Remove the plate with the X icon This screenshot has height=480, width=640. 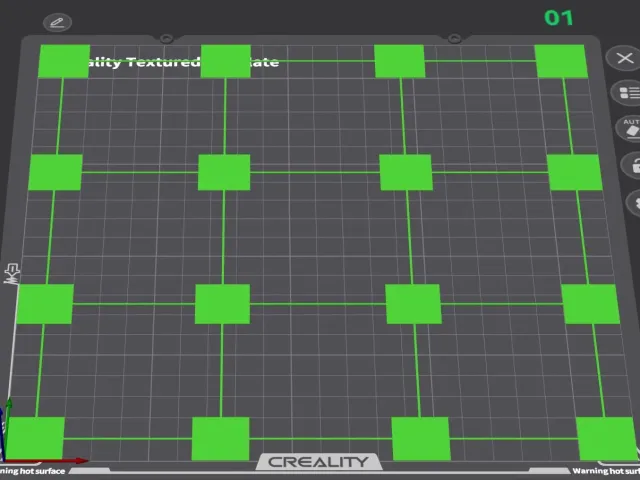point(624,58)
